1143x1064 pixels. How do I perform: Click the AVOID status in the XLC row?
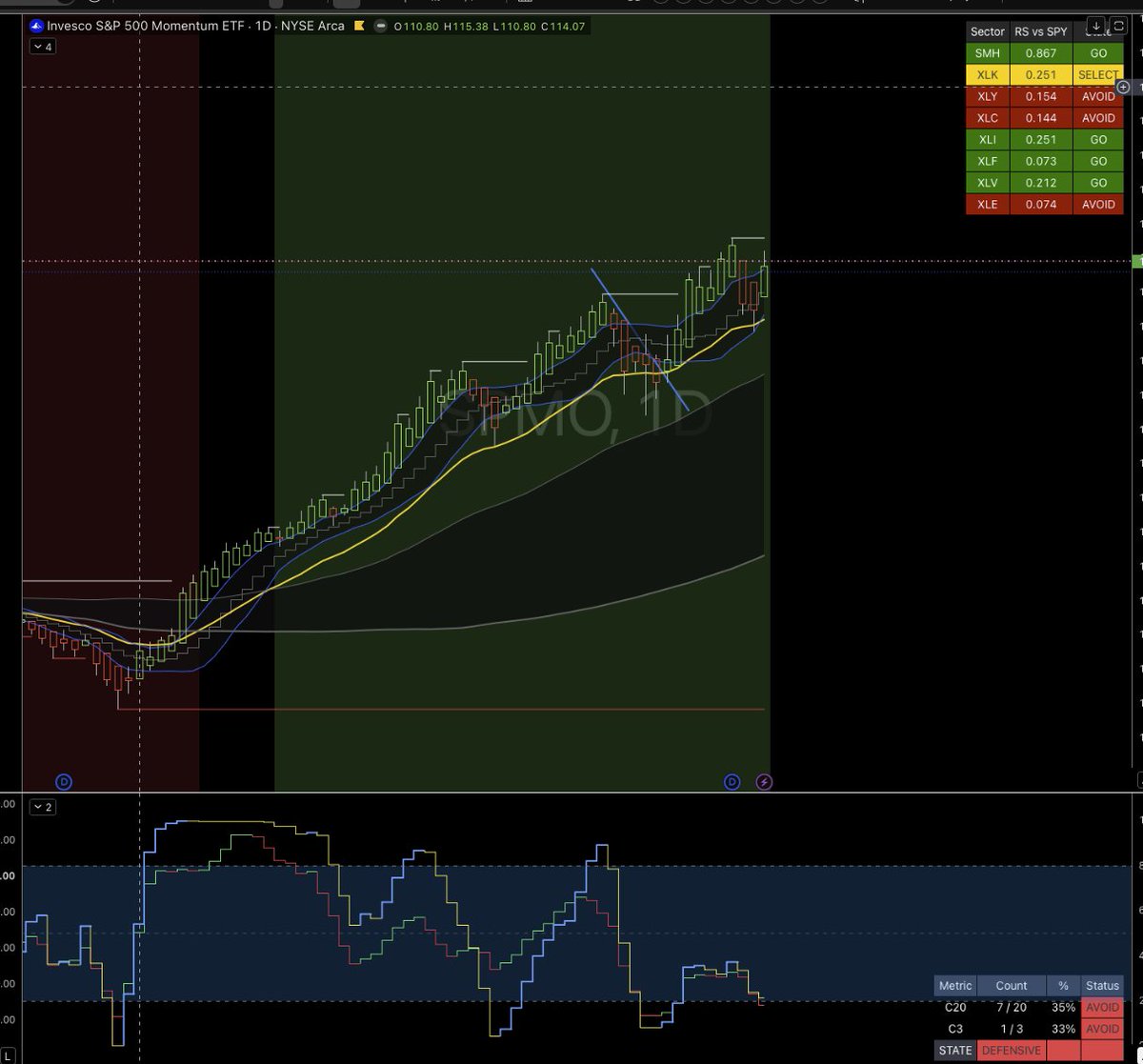pyautogui.click(x=1098, y=118)
